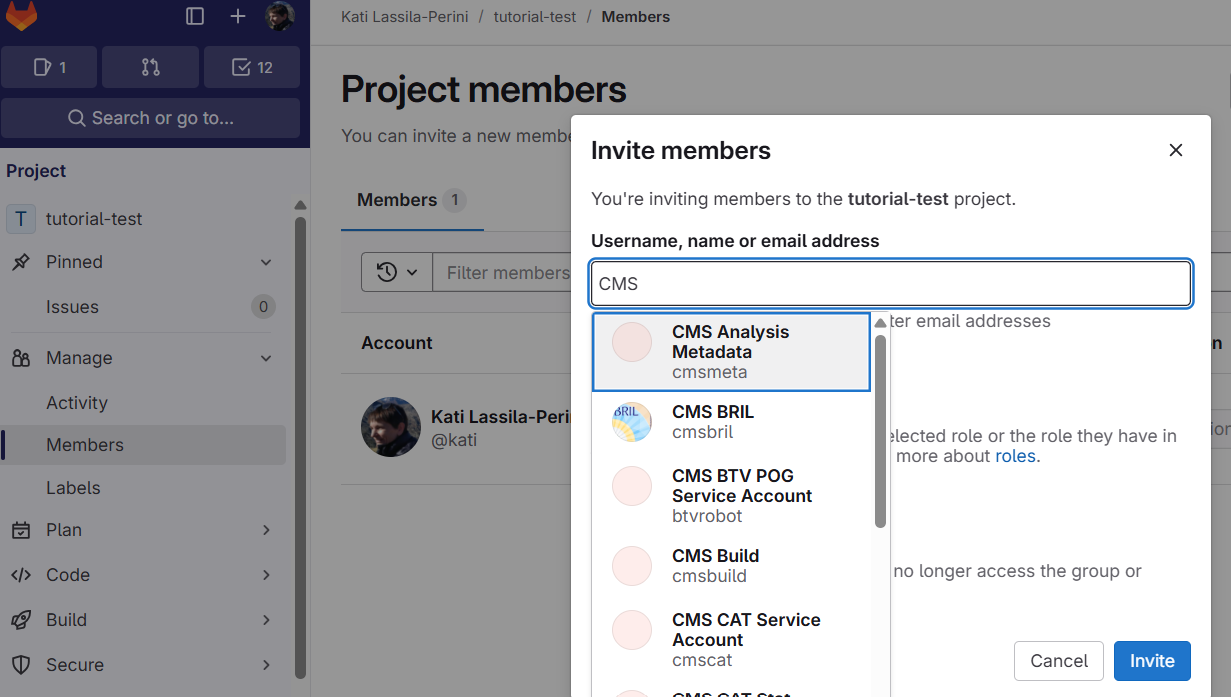This screenshot has height=697, width=1231.
Task: Select CMS CAT Service Account suggestion
Action: [x=732, y=640]
